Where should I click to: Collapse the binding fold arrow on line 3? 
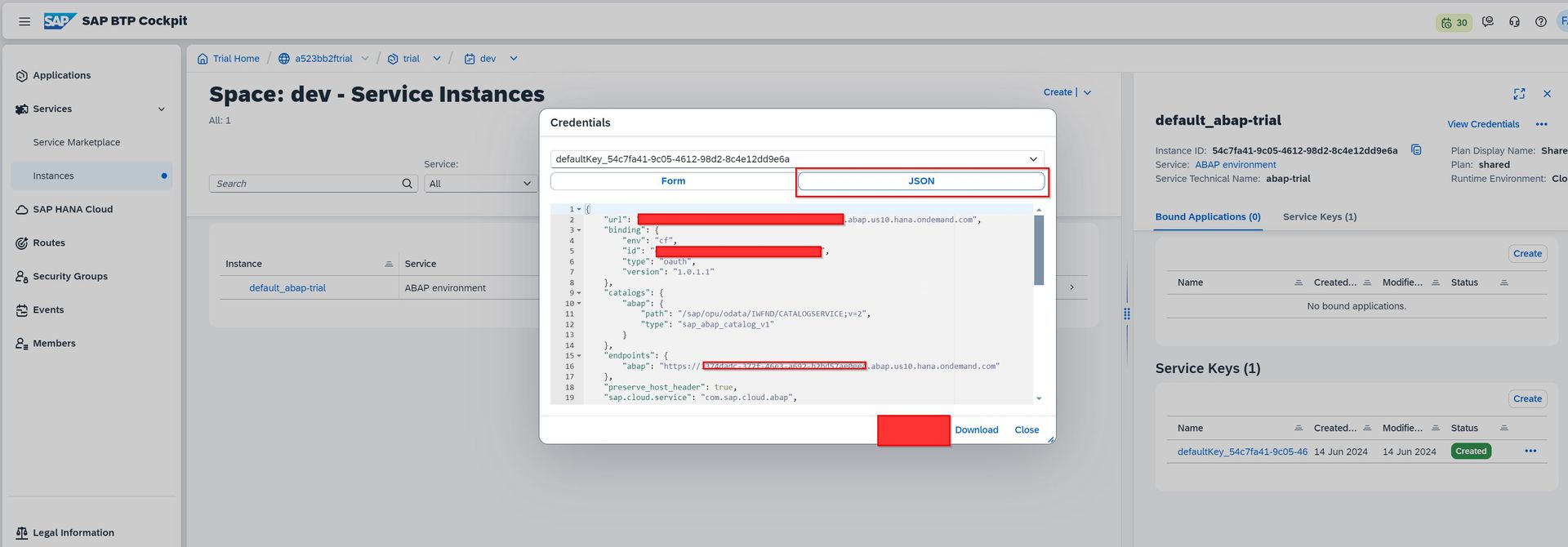[579, 230]
